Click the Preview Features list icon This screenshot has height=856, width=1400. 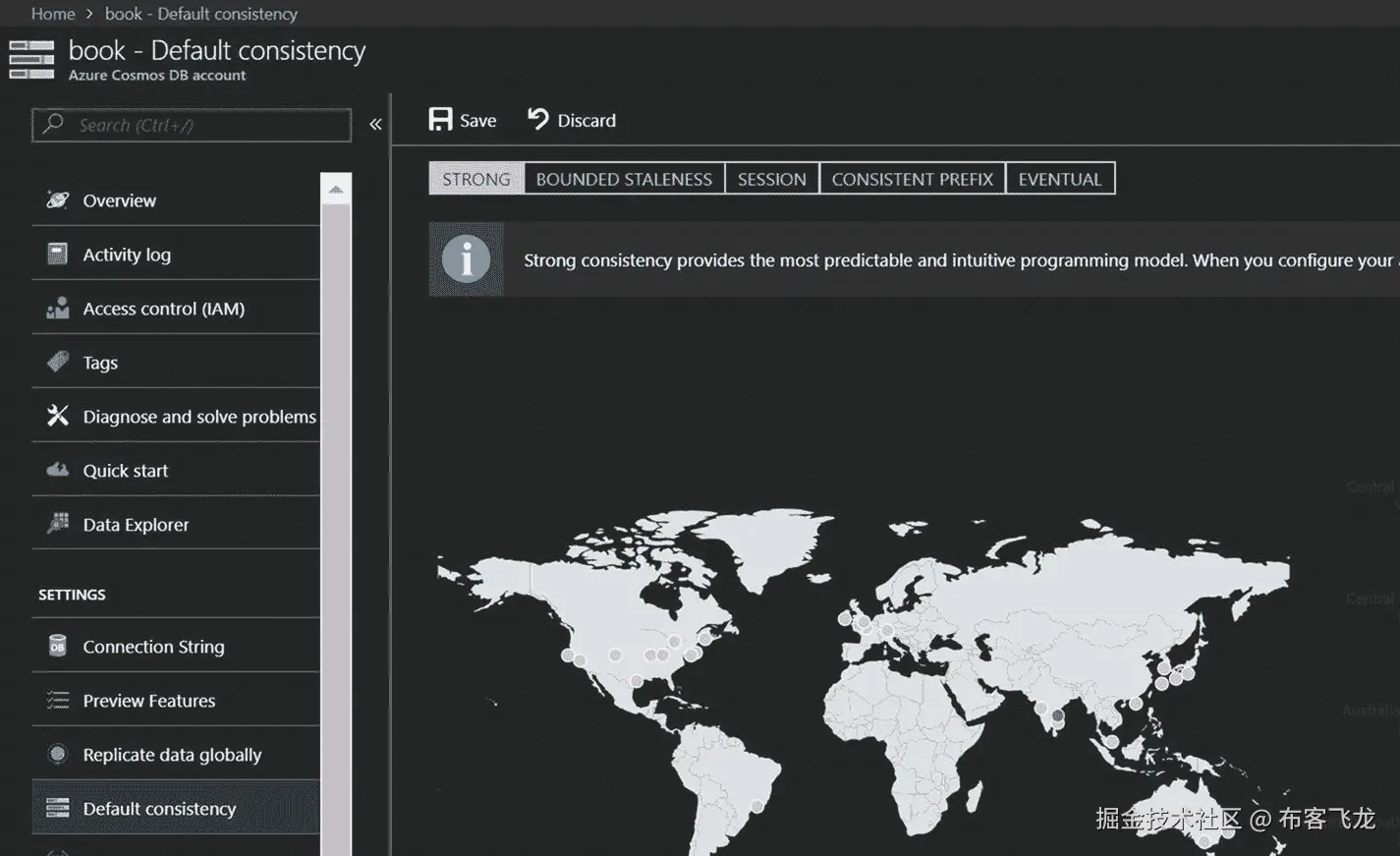point(58,700)
